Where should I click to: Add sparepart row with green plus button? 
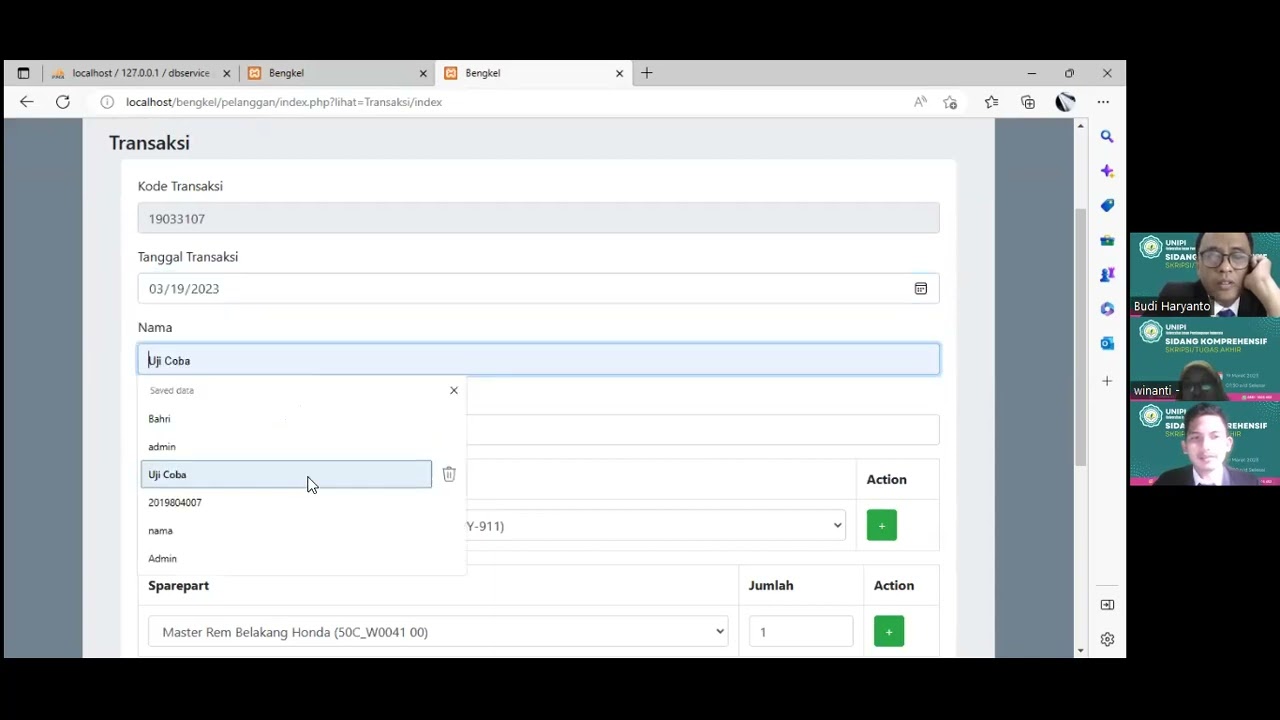coord(889,632)
